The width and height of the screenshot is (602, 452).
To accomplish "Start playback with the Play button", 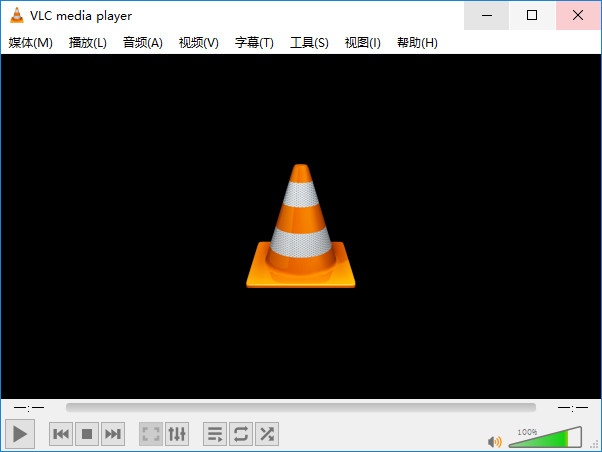I will [x=20, y=434].
